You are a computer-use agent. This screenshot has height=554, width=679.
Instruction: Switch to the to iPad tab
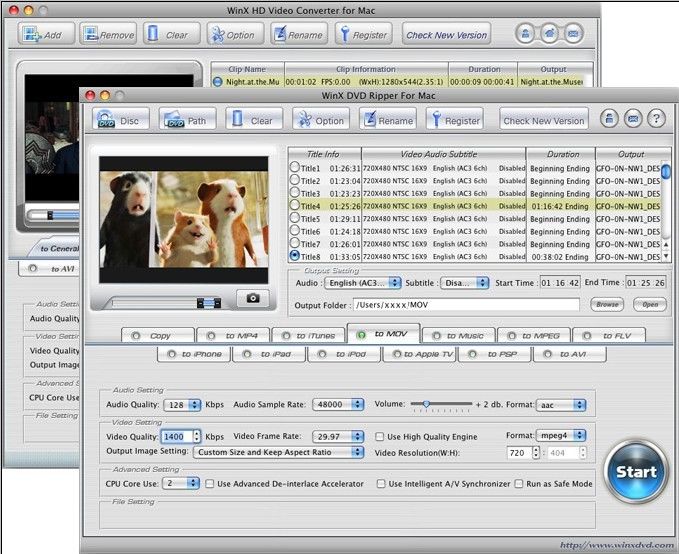pyautogui.click(x=269, y=354)
